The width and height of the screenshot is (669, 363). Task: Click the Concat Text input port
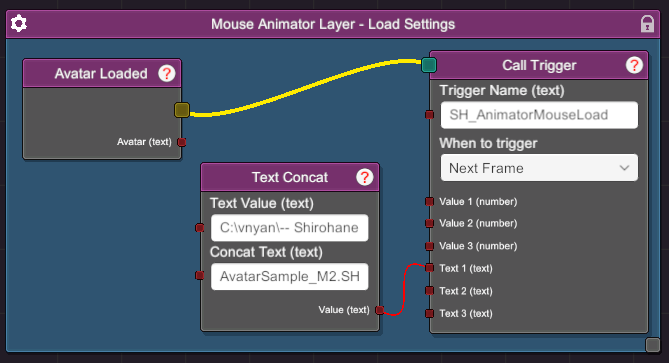click(x=200, y=276)
